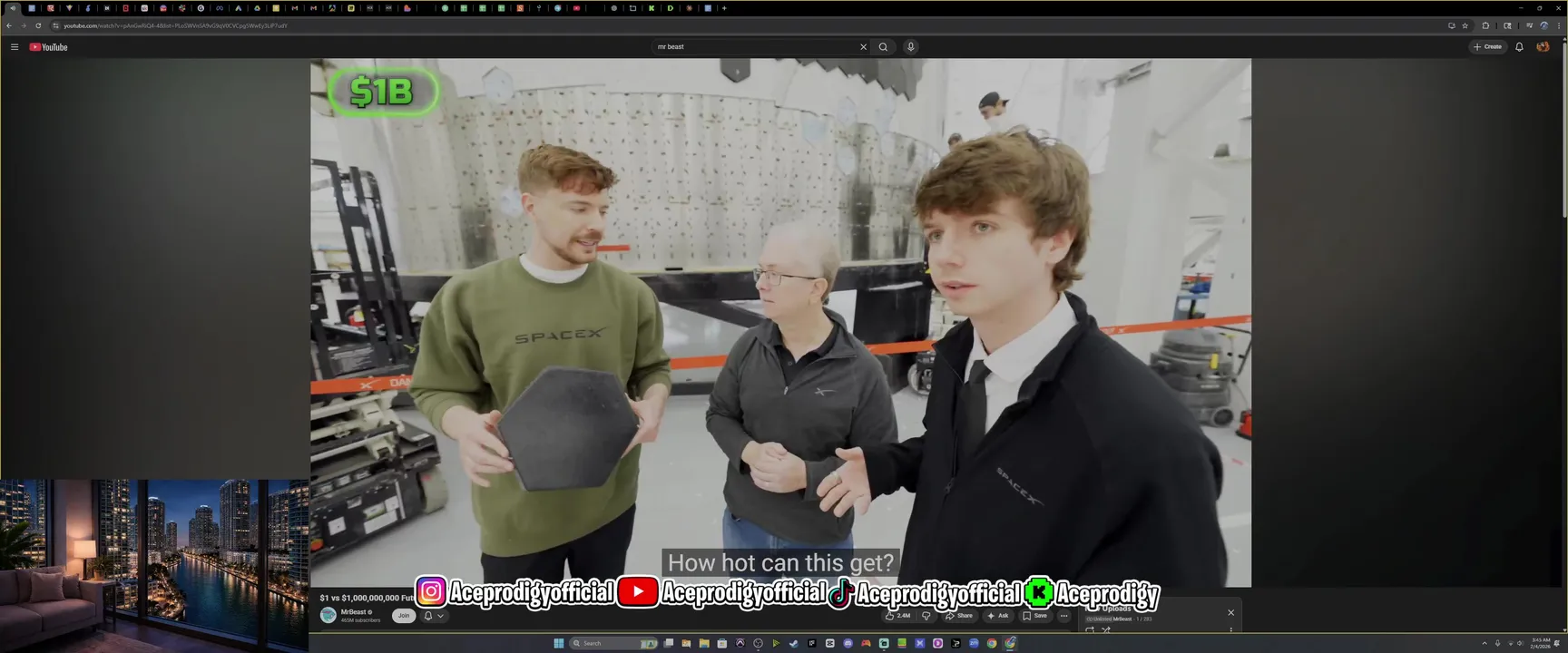Open the Chrome three-dot menu
Image resolution: width=1568 pixels, height=653 pixels.
tap(1559, 25)
